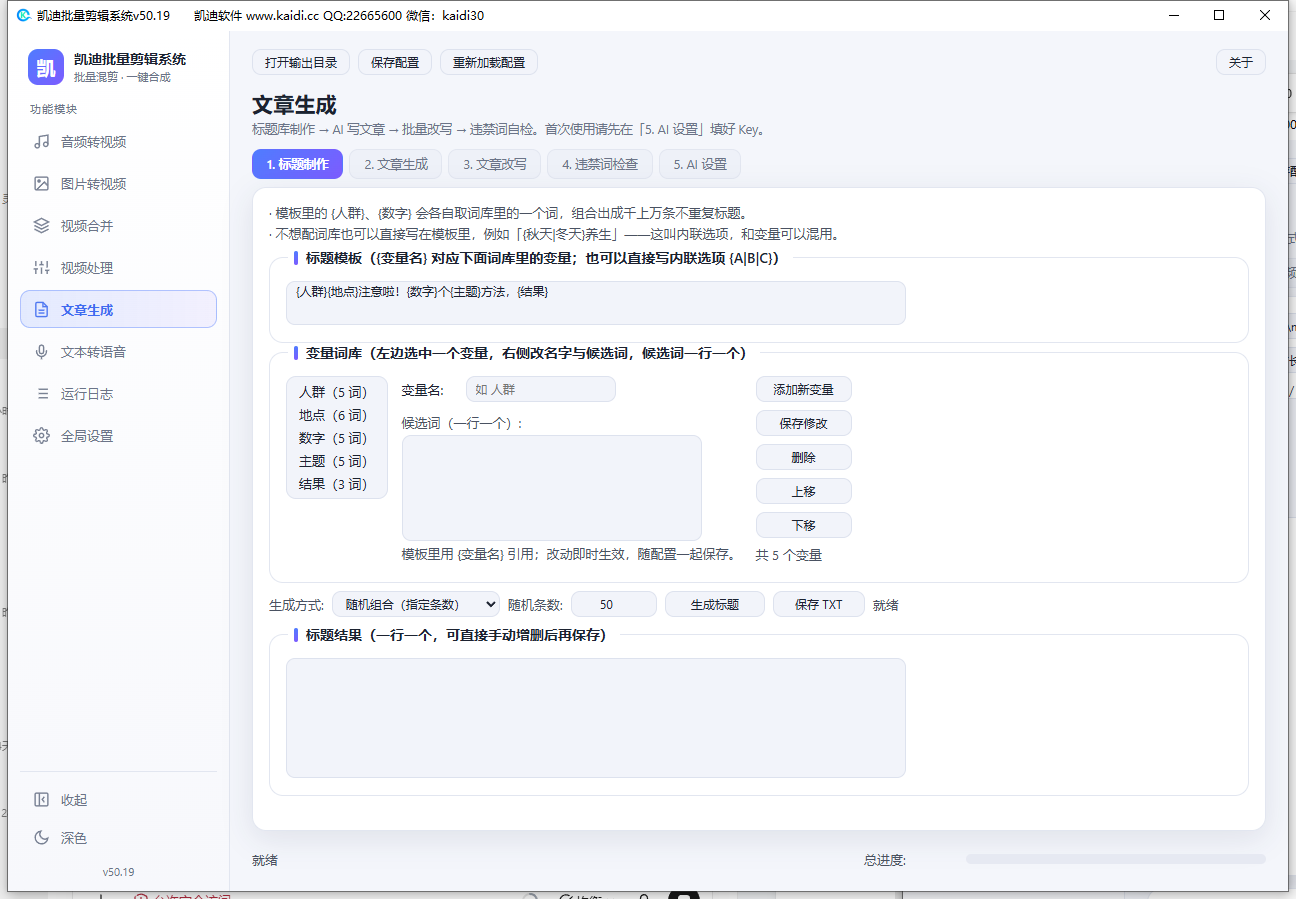Open the 生成方式 dropdown
This screenshot has width=1296, height=899.
click(x=416, y=604)
